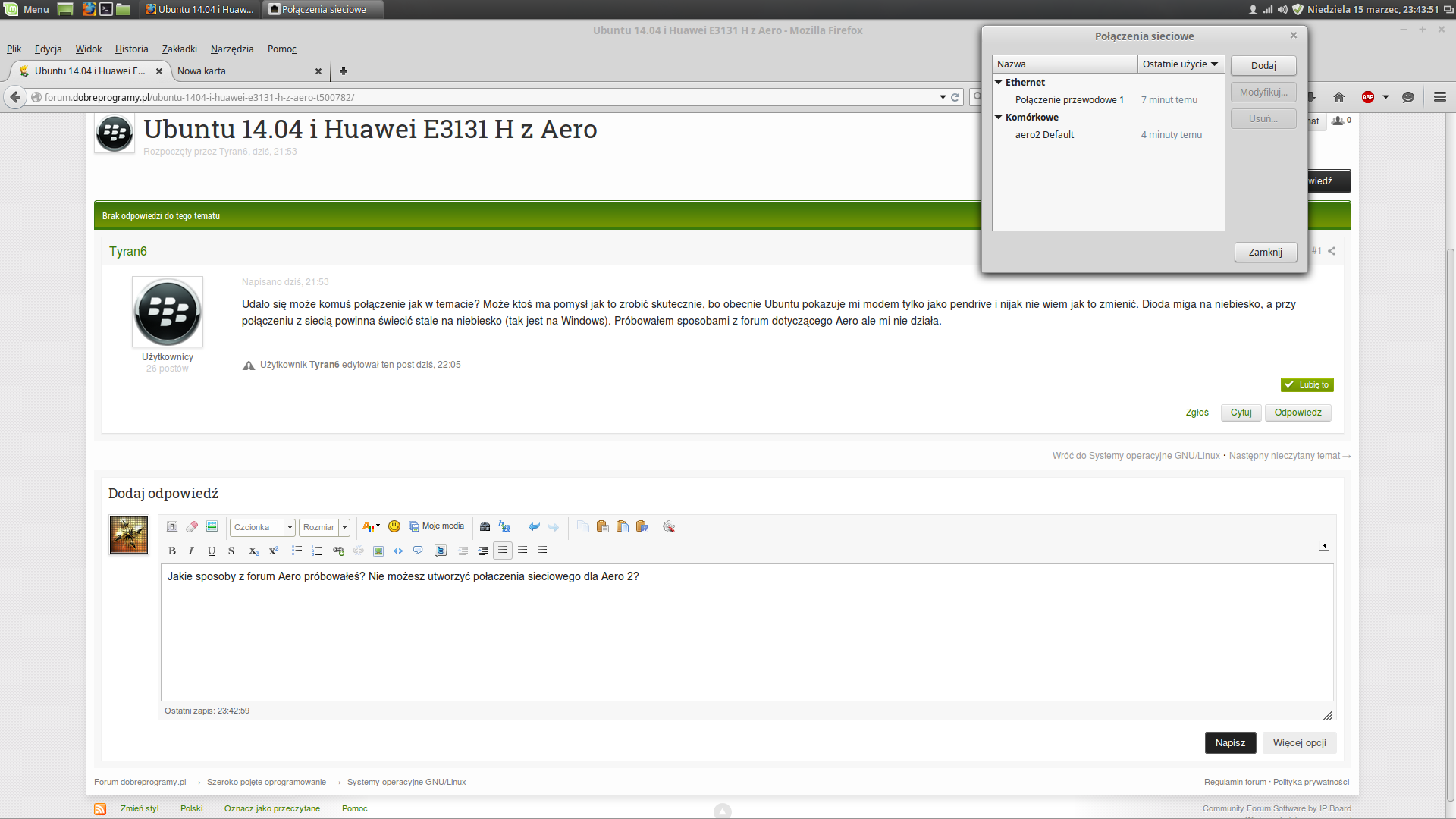Open the Firefox hamburger menu
The height and width of the screenshot is (819, 1456).
(1440, 97)
